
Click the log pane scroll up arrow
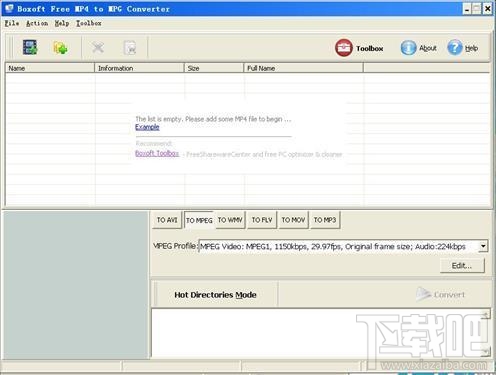(486, 314)
